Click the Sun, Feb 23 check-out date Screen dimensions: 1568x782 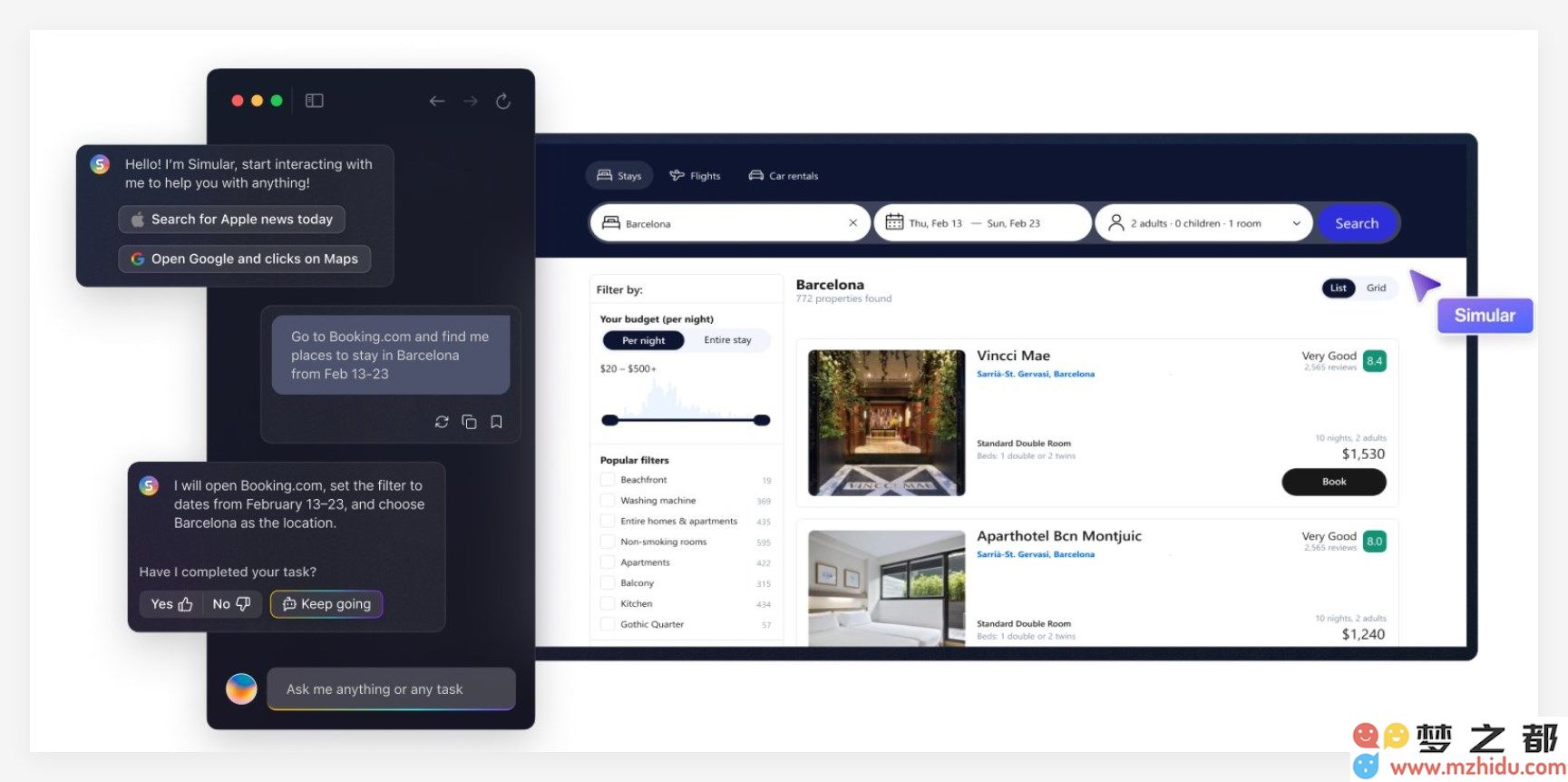coord(1014,223)
